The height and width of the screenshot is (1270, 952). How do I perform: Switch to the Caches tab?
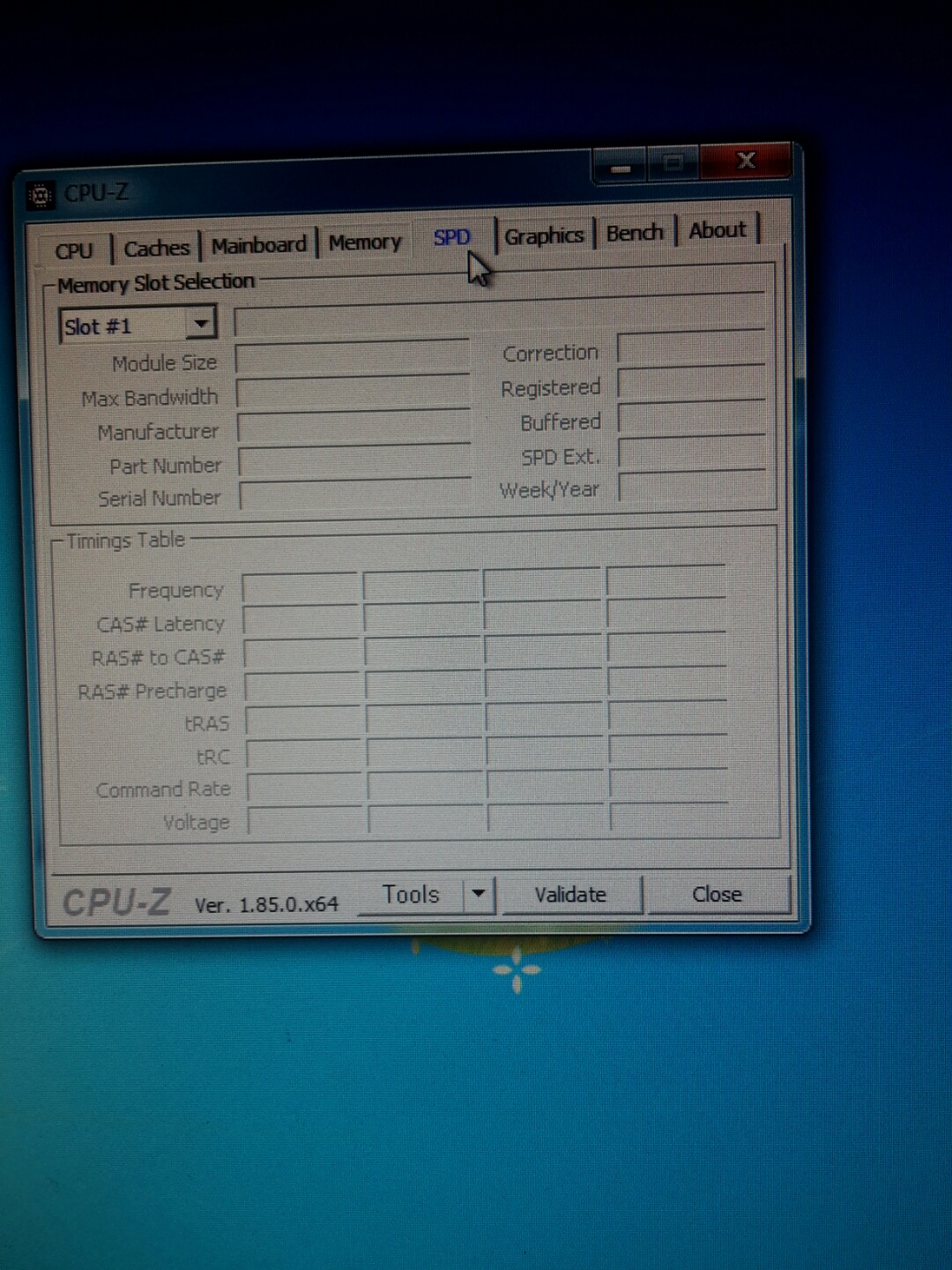coord(156,248)
